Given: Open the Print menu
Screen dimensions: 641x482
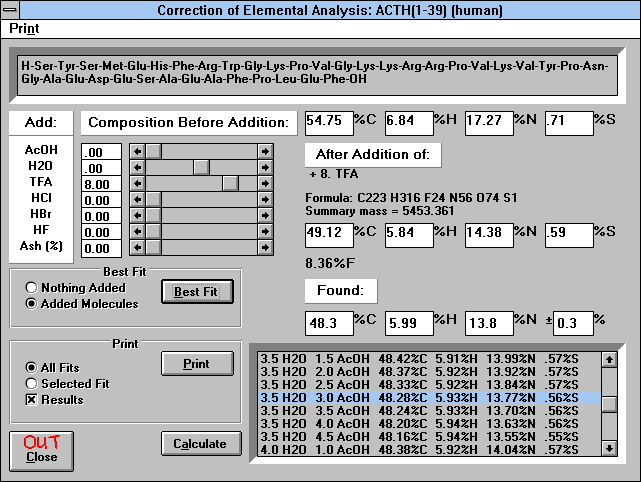Looking at the screenshot, I should pyautogui.click(x=24, y=29).
